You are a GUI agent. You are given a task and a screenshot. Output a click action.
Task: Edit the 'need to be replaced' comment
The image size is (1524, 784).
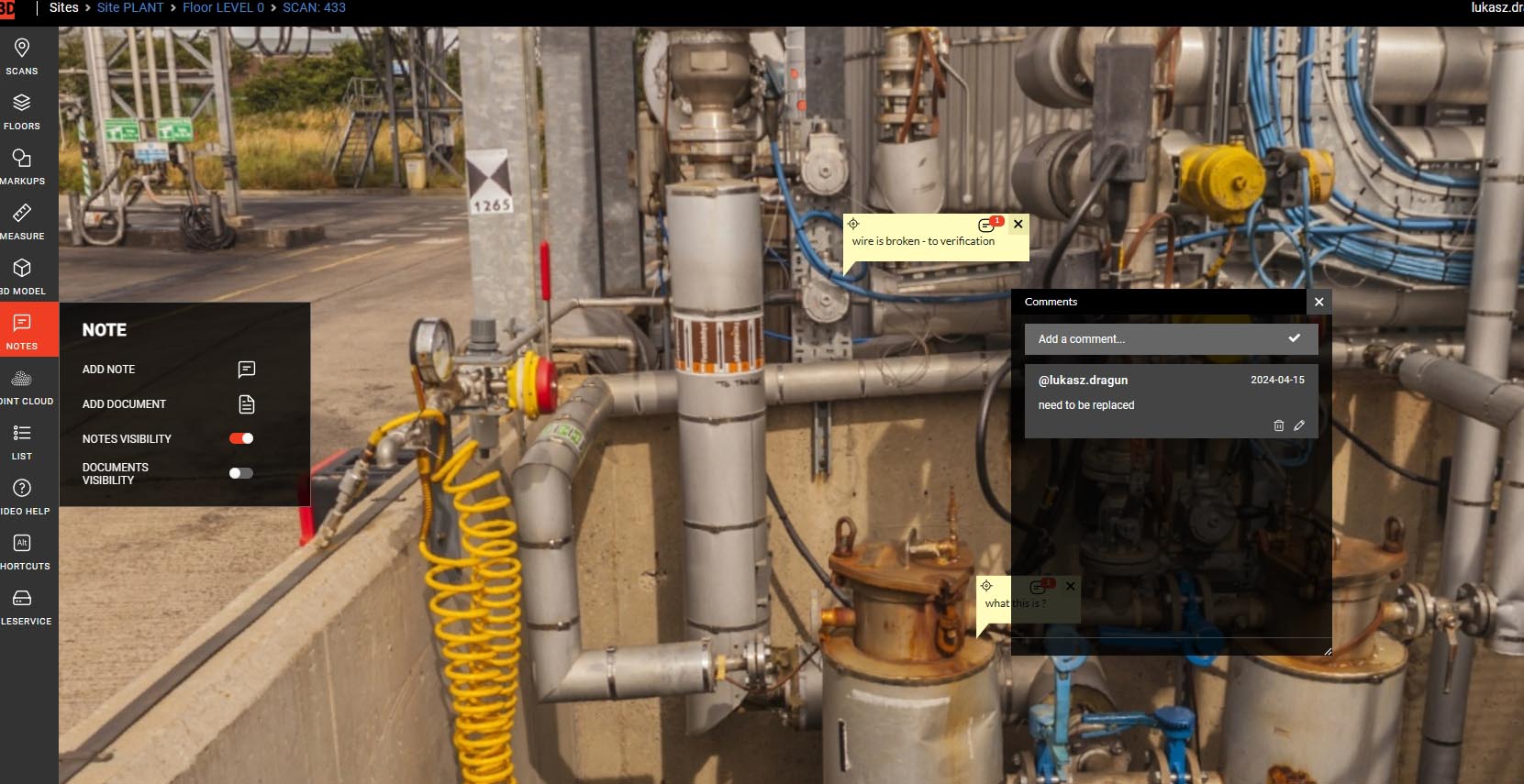[1299, 425]
